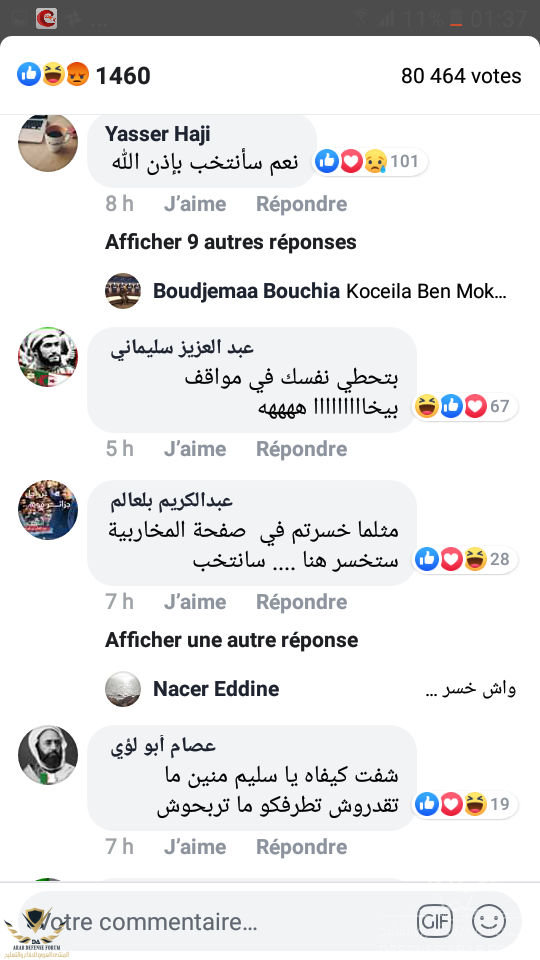This screenshot has width=540, height=960.
Task: View the 67 reactions on comment
Action: coord(465,407)
